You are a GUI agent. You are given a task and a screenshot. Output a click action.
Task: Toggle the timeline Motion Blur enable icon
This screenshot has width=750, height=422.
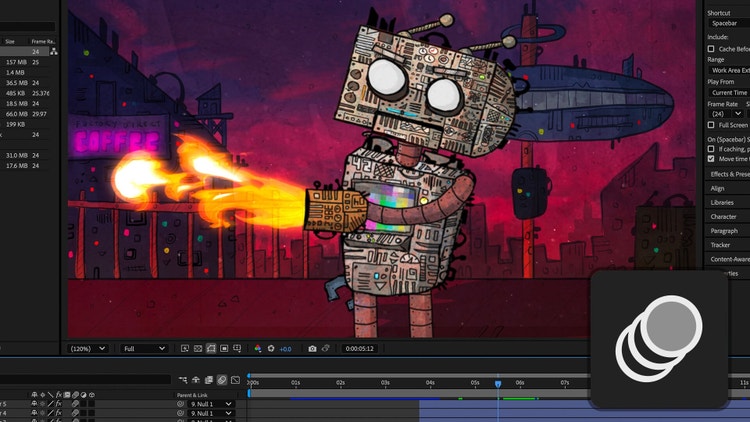(222, 380)
